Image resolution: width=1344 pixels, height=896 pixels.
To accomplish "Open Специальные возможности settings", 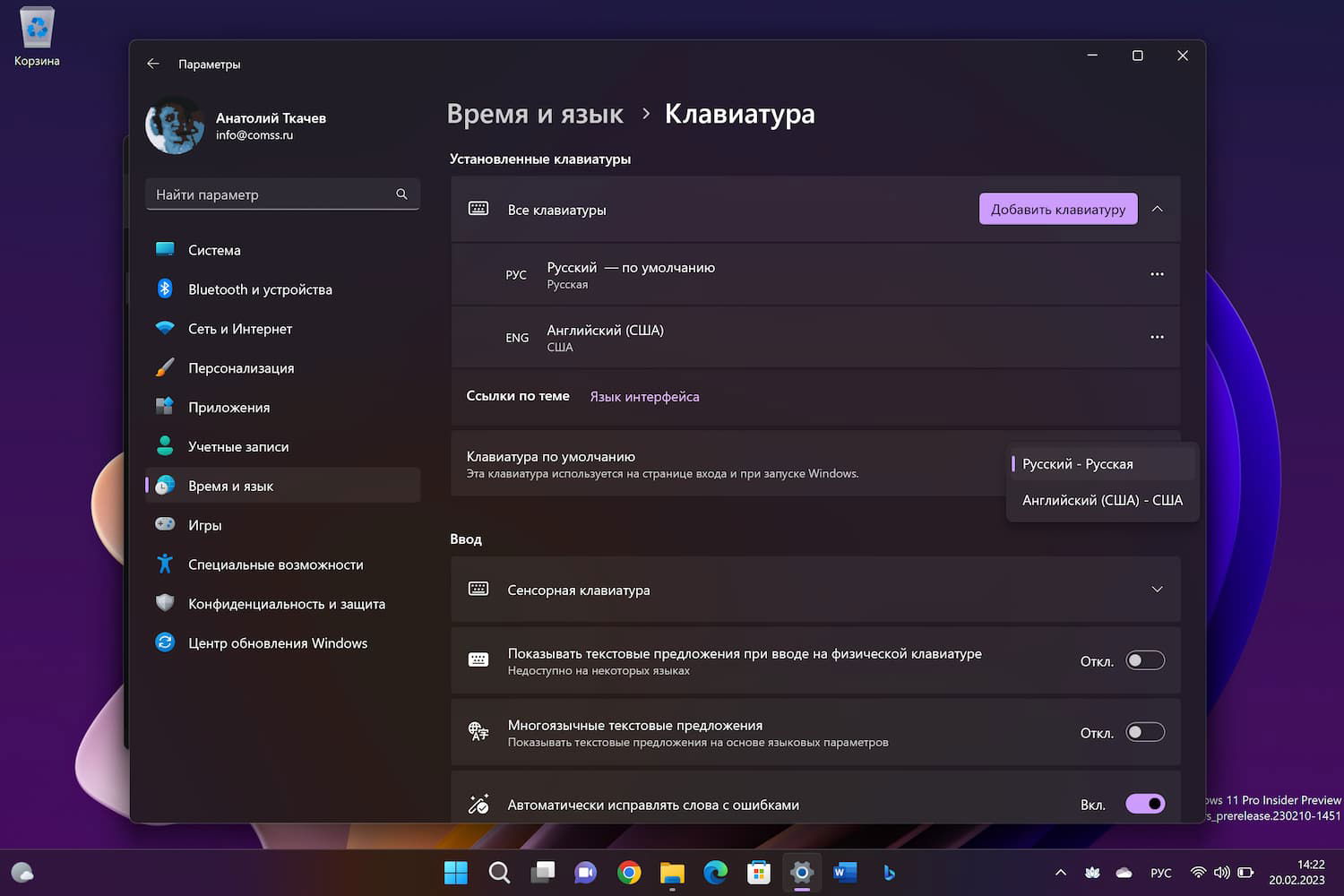I will pyautogui.click(x=282, y=564).
